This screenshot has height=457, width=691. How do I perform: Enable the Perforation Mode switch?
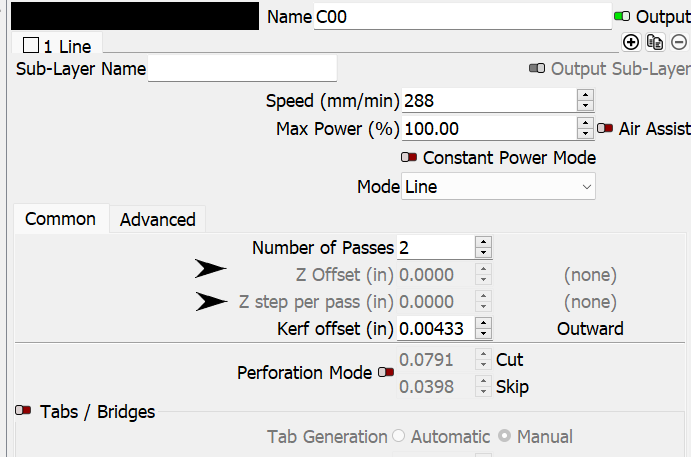(386, 372)
